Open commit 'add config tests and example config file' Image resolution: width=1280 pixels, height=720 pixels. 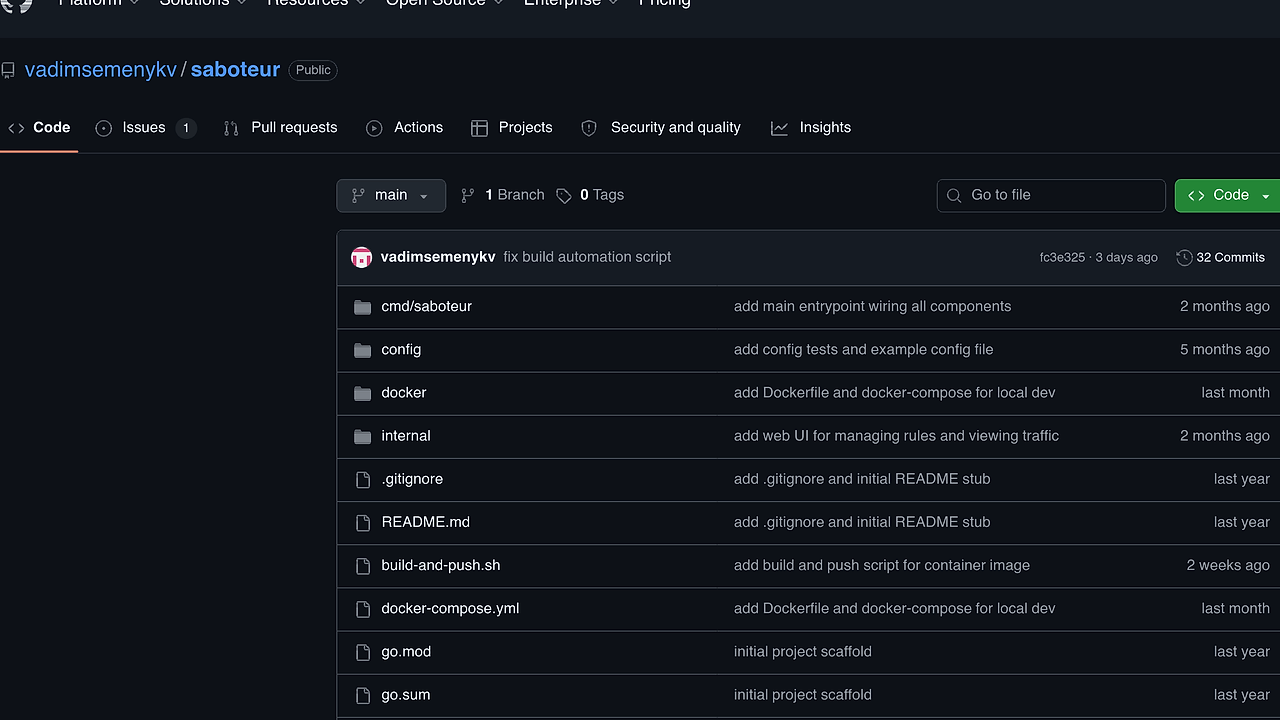(x=863, y=349)
